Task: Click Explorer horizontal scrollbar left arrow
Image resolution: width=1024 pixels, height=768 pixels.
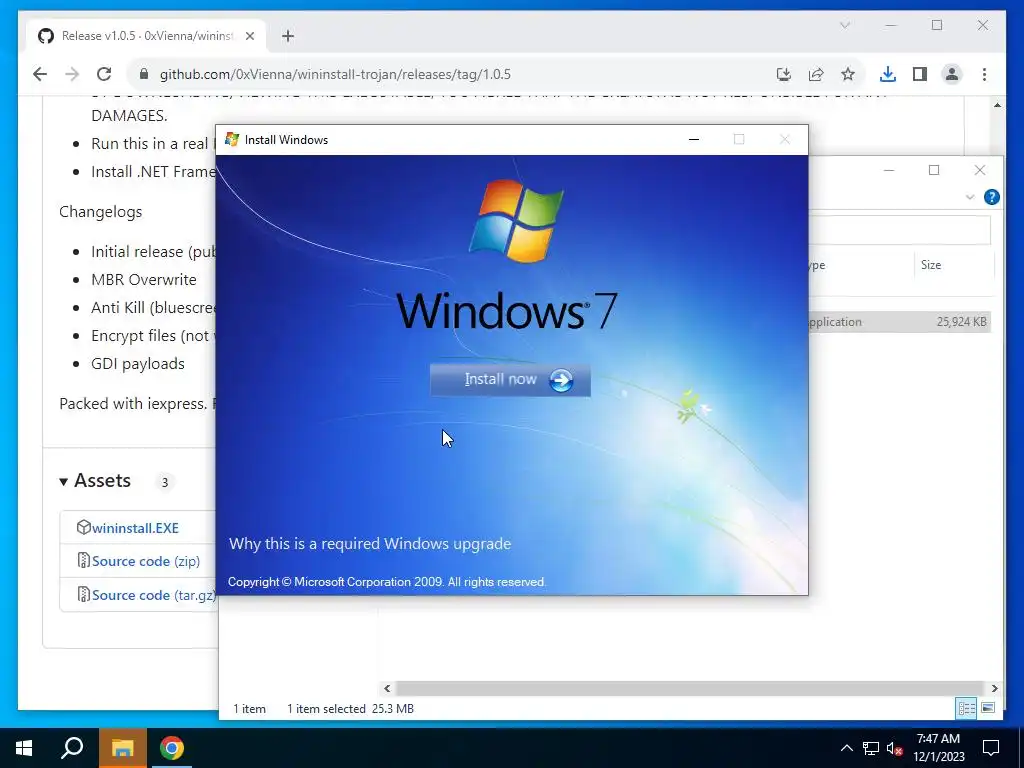Action: point(387,688)
